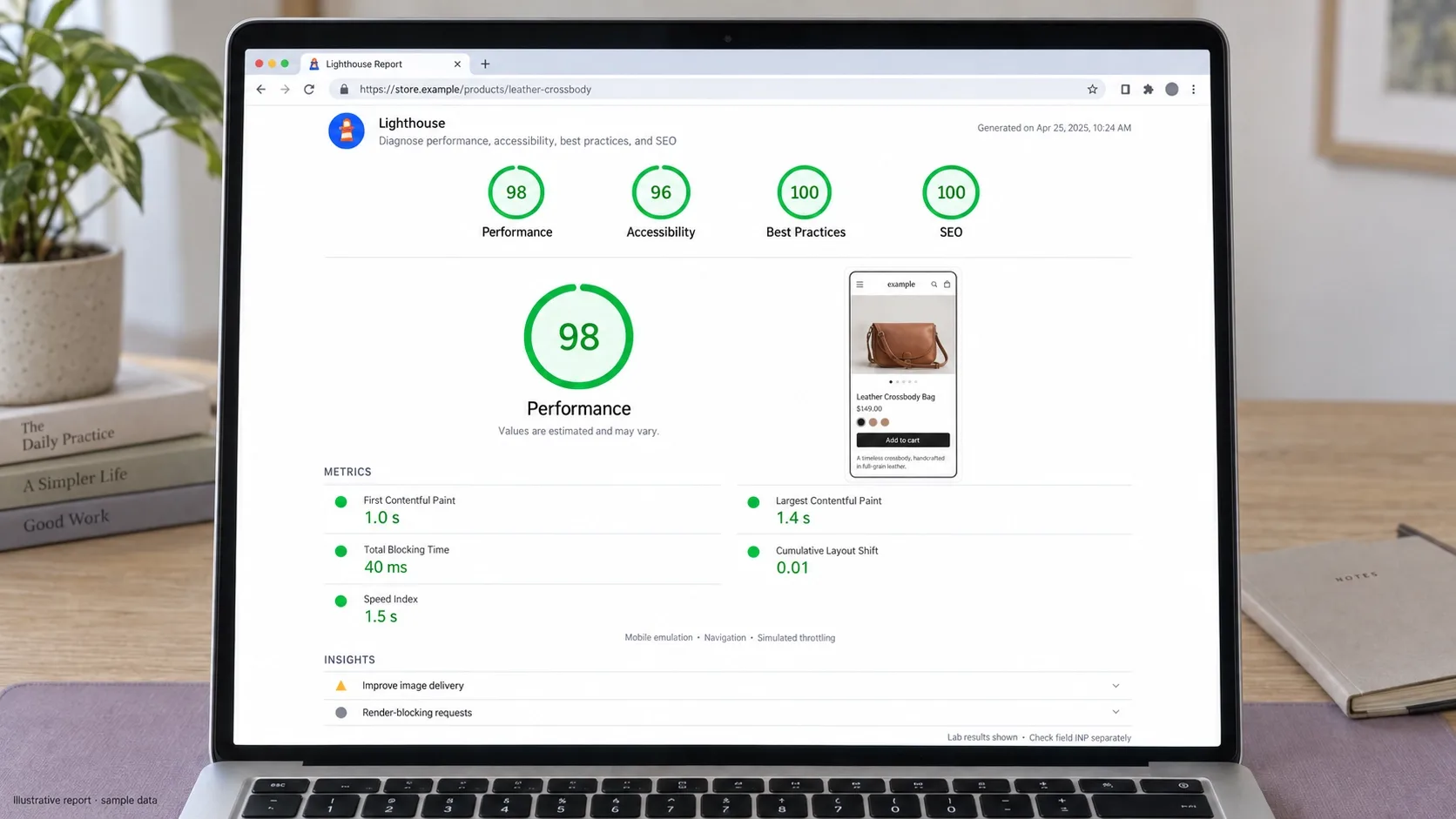Screen dimensions: 1456x819
Task: Open the browser three-dot menu
Action: click(x=1194, y=90)
